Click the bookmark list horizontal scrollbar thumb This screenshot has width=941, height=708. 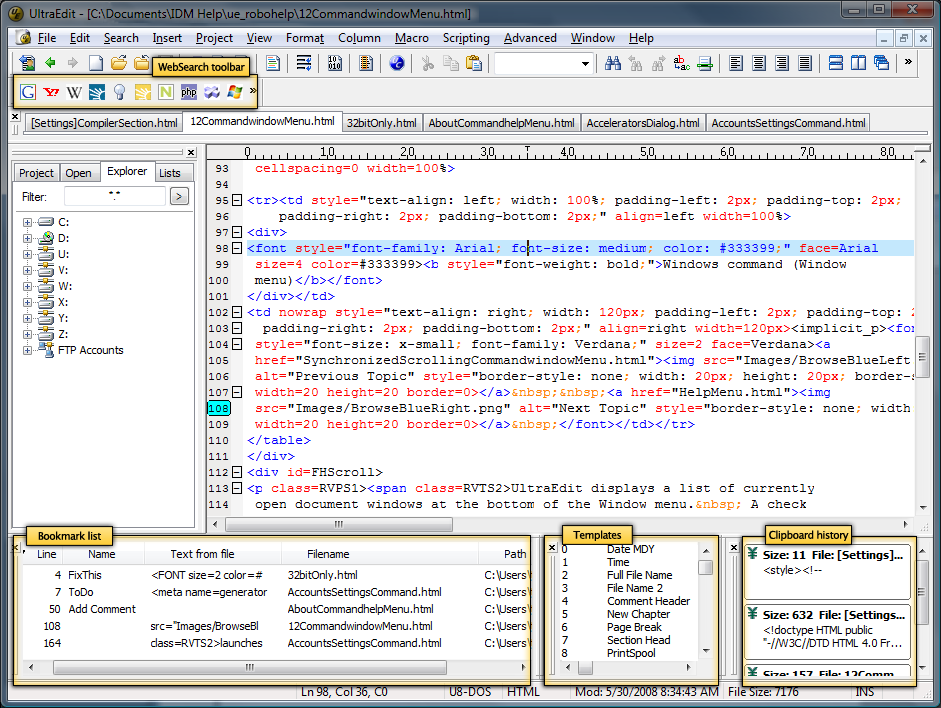coord(250,667)
